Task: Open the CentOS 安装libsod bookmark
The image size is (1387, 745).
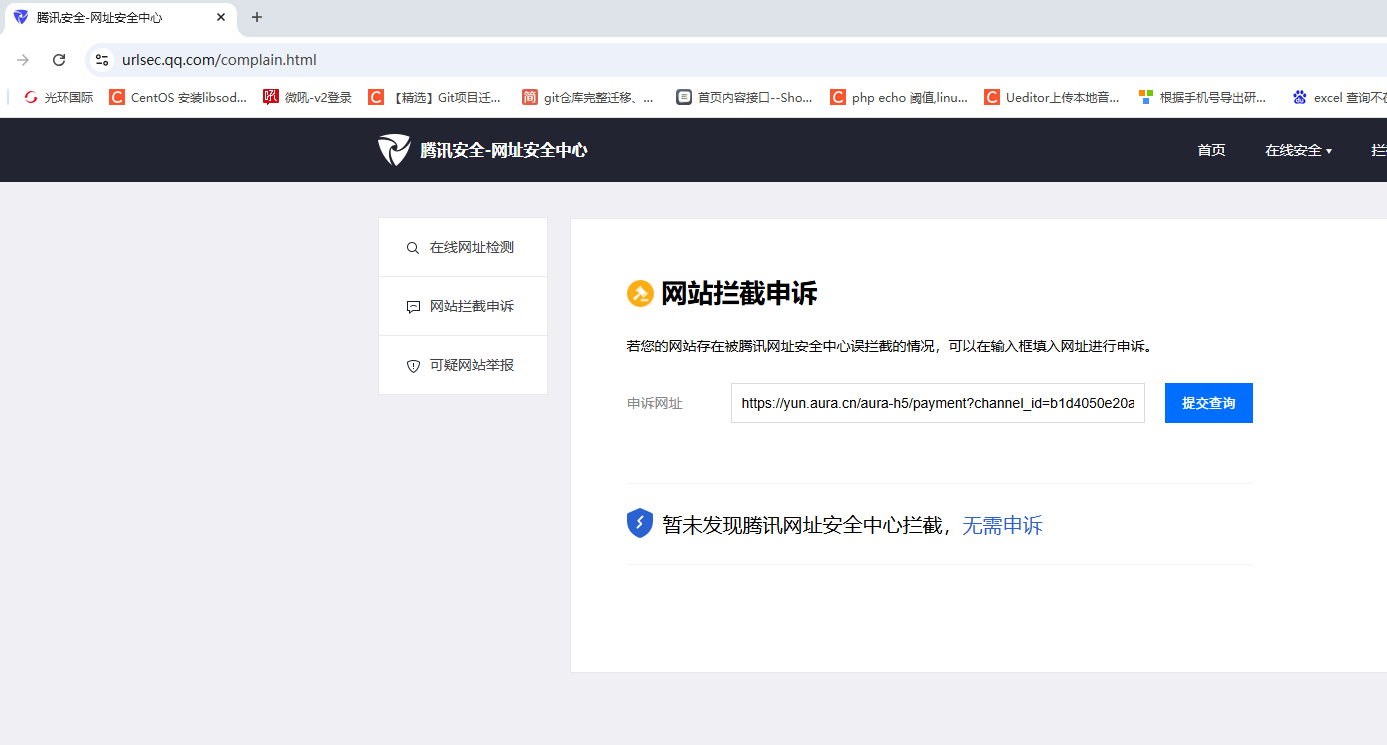Action: click(x=178, y=97)
